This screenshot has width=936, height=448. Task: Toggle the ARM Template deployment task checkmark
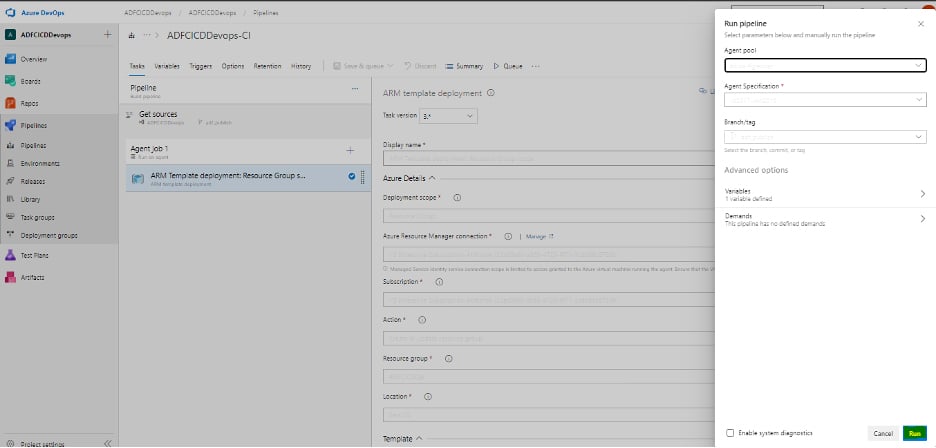pyautogui.click(x=352, y=176)
